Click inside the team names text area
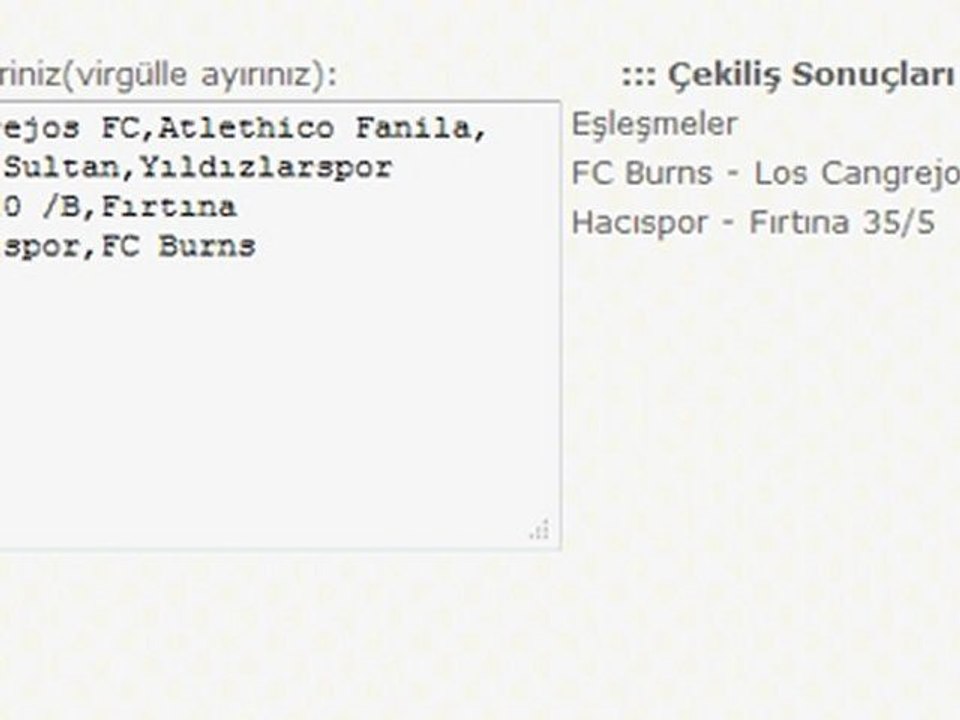Image resolution: width=960 pixels, height=720 pixels. [x=279, y=326]
